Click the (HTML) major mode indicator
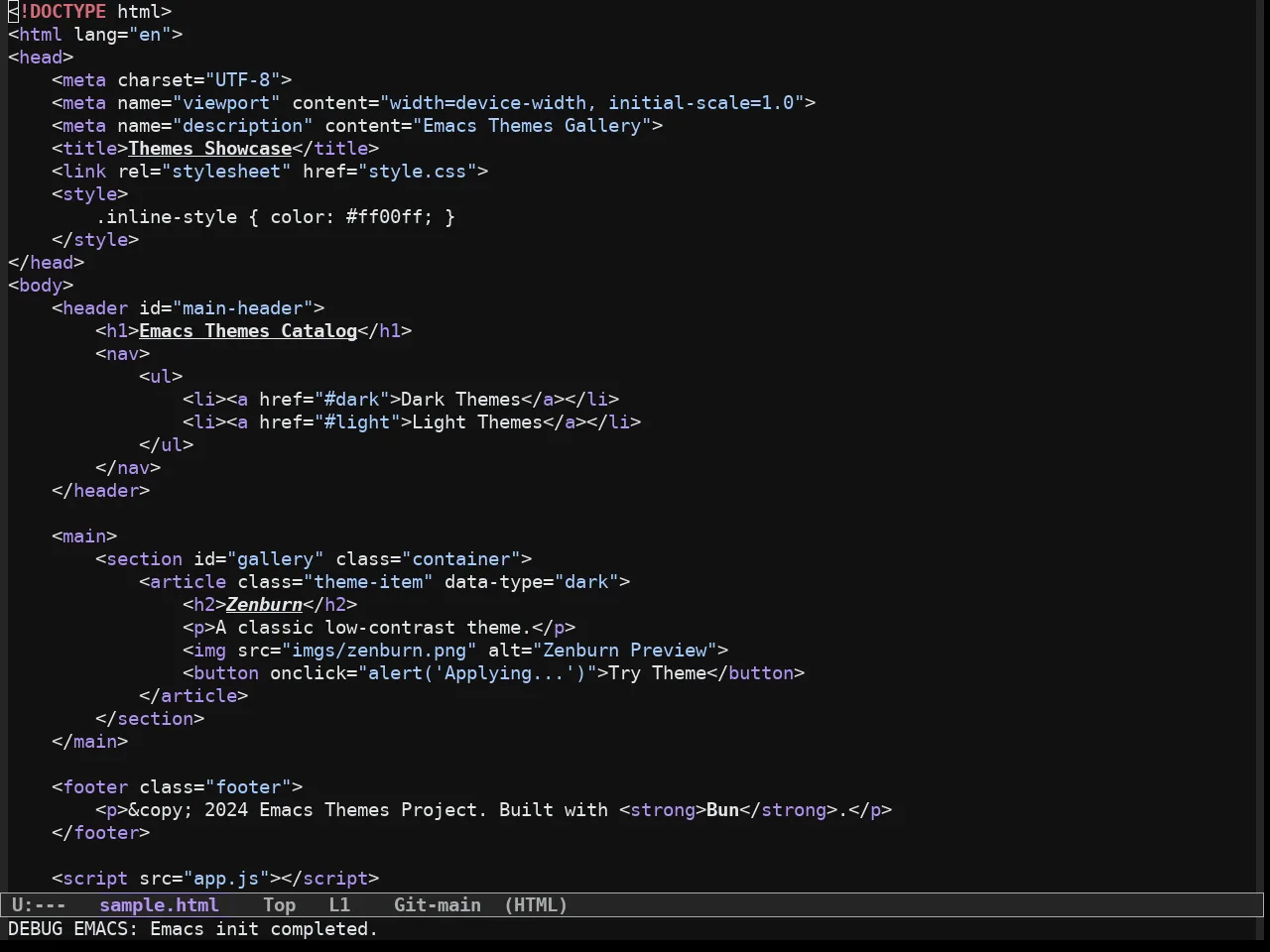Screen dimensions: 1270x952 click(536, 905)
